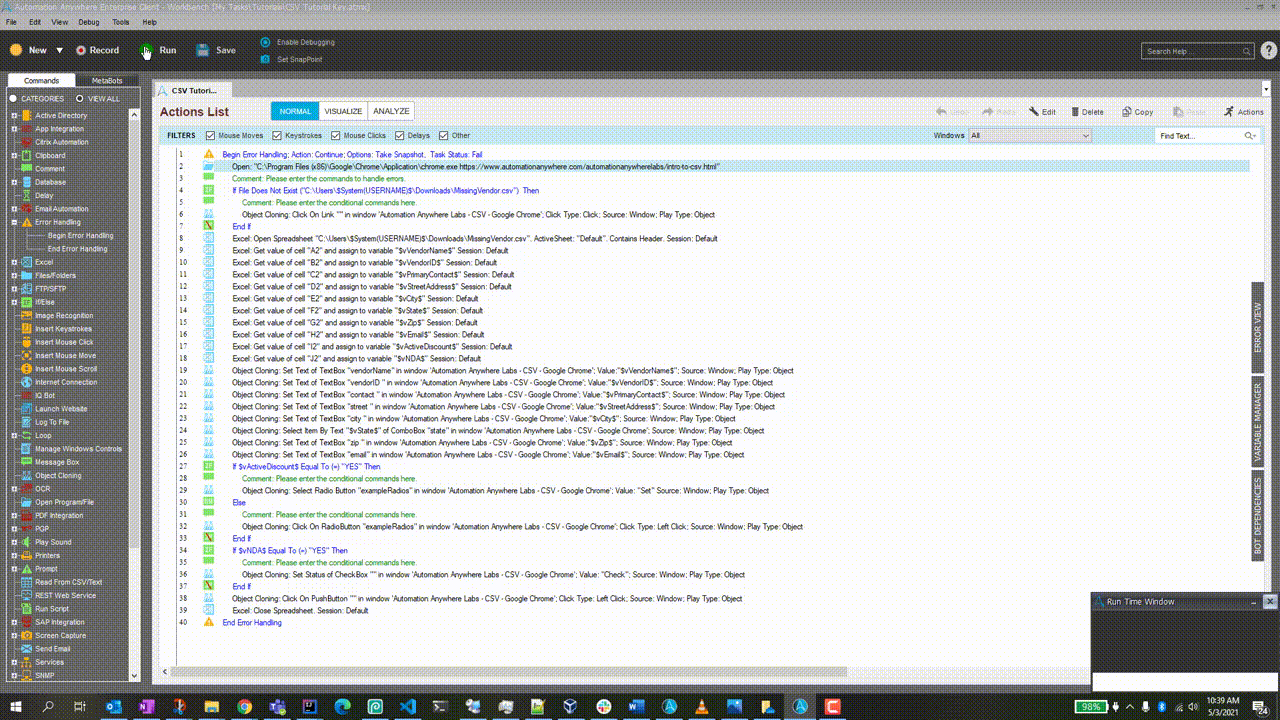The height and width of the screenshot is (720, 1280).
Task: Open the Windows filter dropdown showing All
Action: [1029, 135]
